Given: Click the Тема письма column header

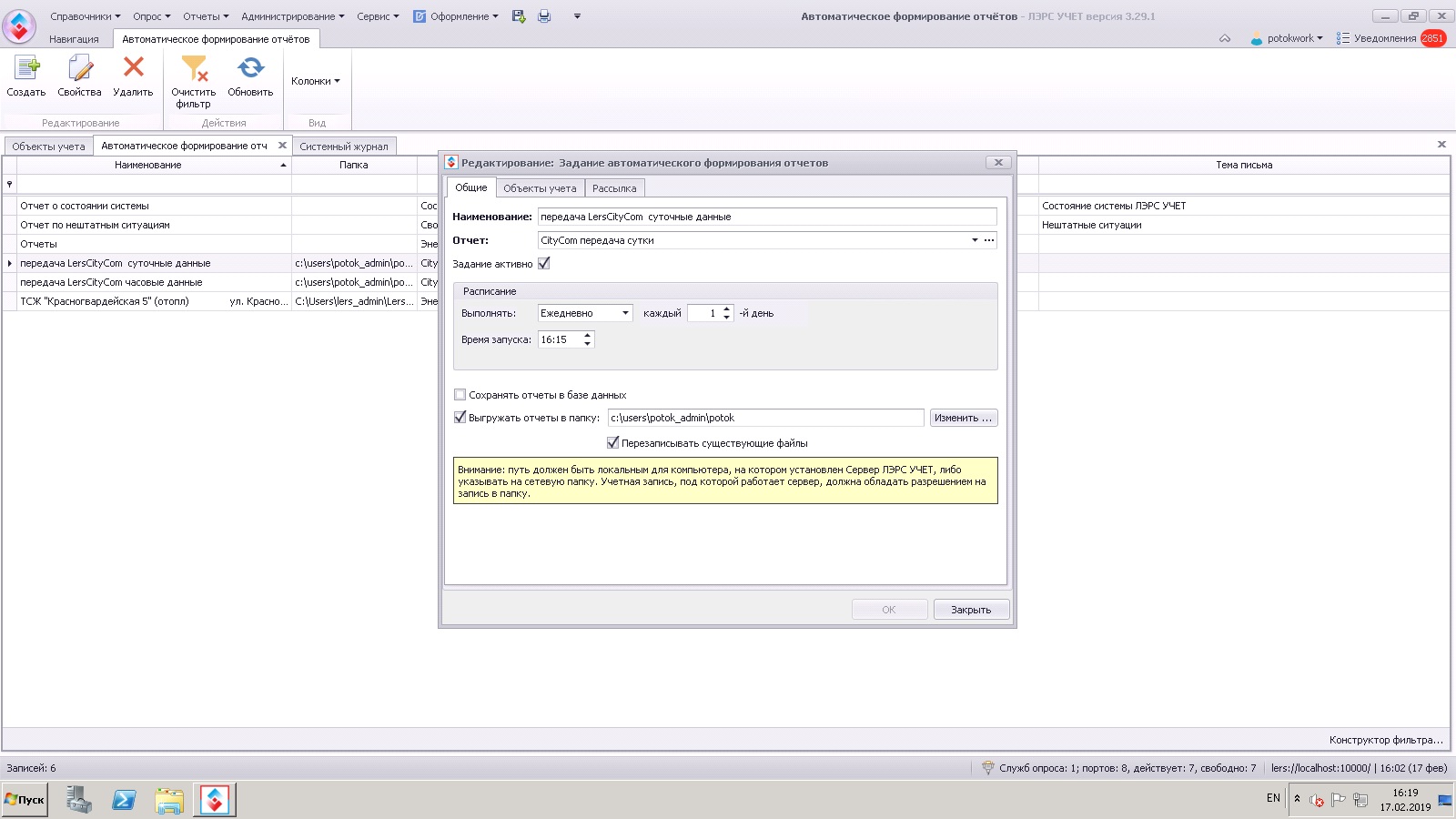Looking at the screenshot, I should (1244, 165).
